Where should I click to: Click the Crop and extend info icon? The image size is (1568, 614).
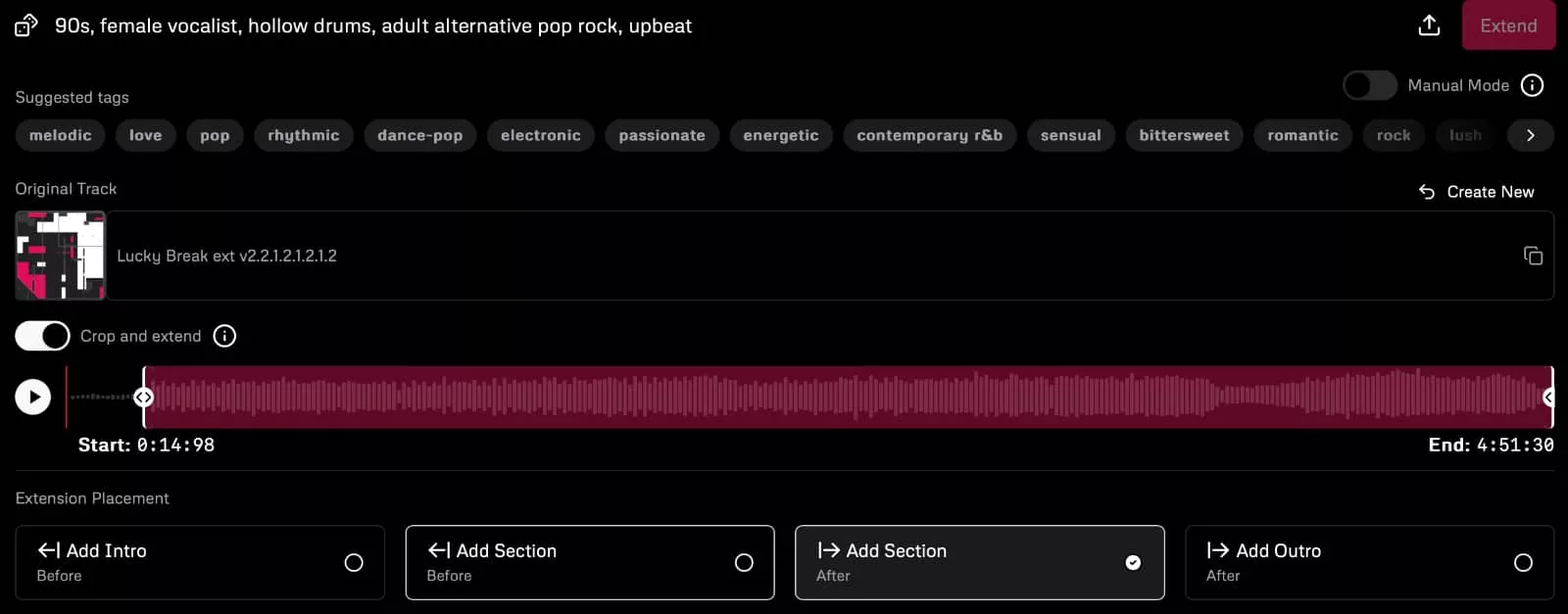point(224,336)
